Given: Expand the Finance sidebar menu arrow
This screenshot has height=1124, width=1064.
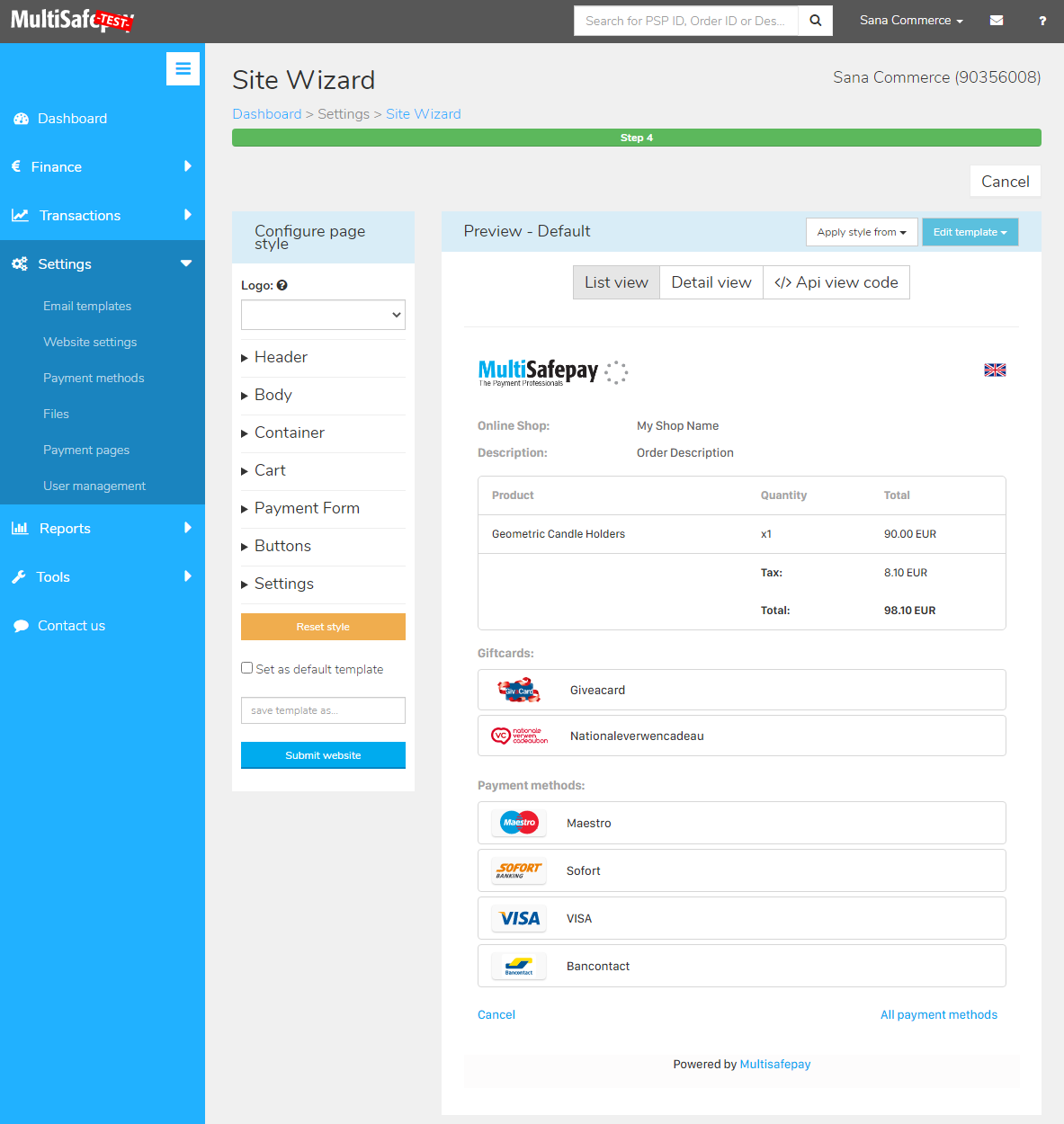Looking at the screenshot, I should 188,166.
